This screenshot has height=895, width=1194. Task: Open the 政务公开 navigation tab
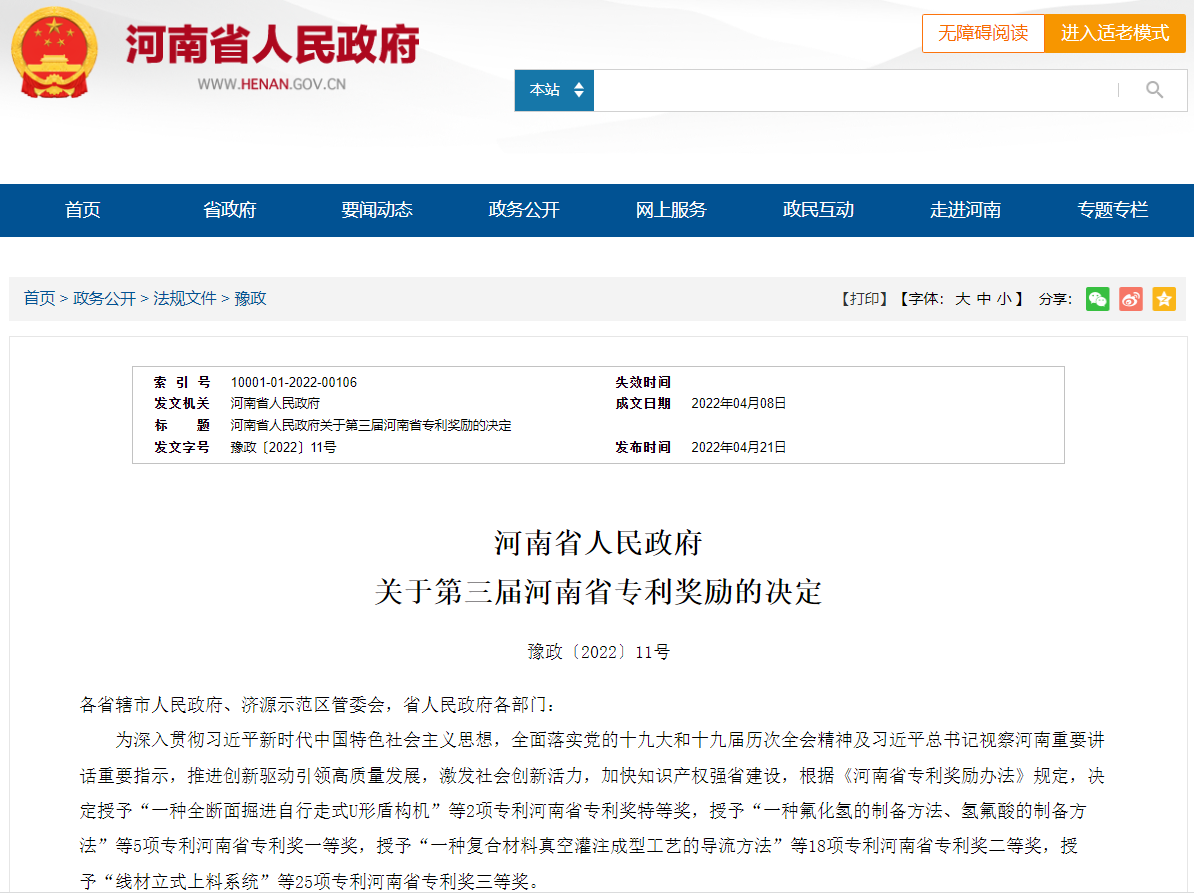[x=524, y=210]
